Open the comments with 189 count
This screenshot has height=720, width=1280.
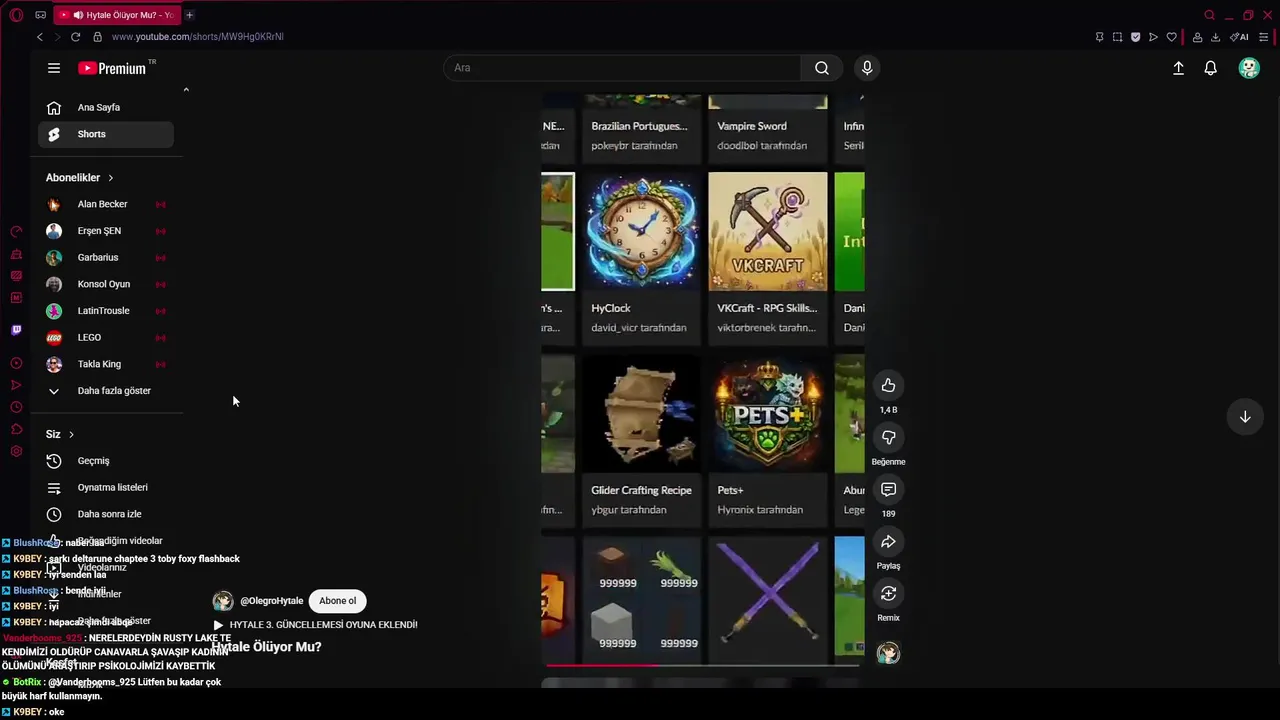tap(888, 490)
